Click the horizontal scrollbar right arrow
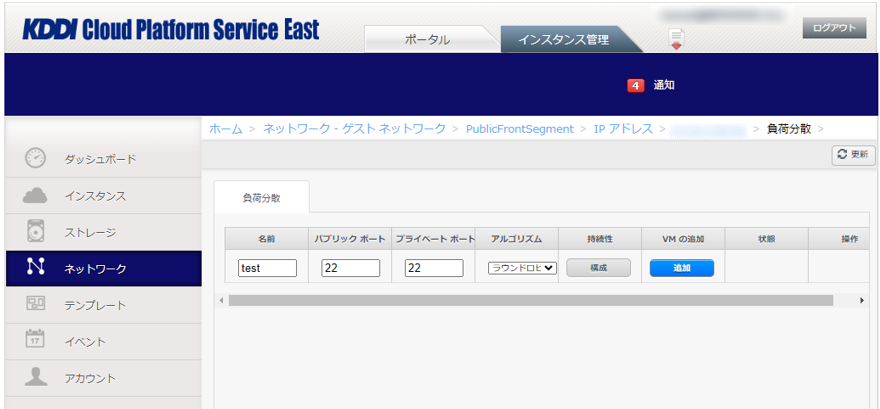Viewport: 880px width, 409px height. pos(862,300)
